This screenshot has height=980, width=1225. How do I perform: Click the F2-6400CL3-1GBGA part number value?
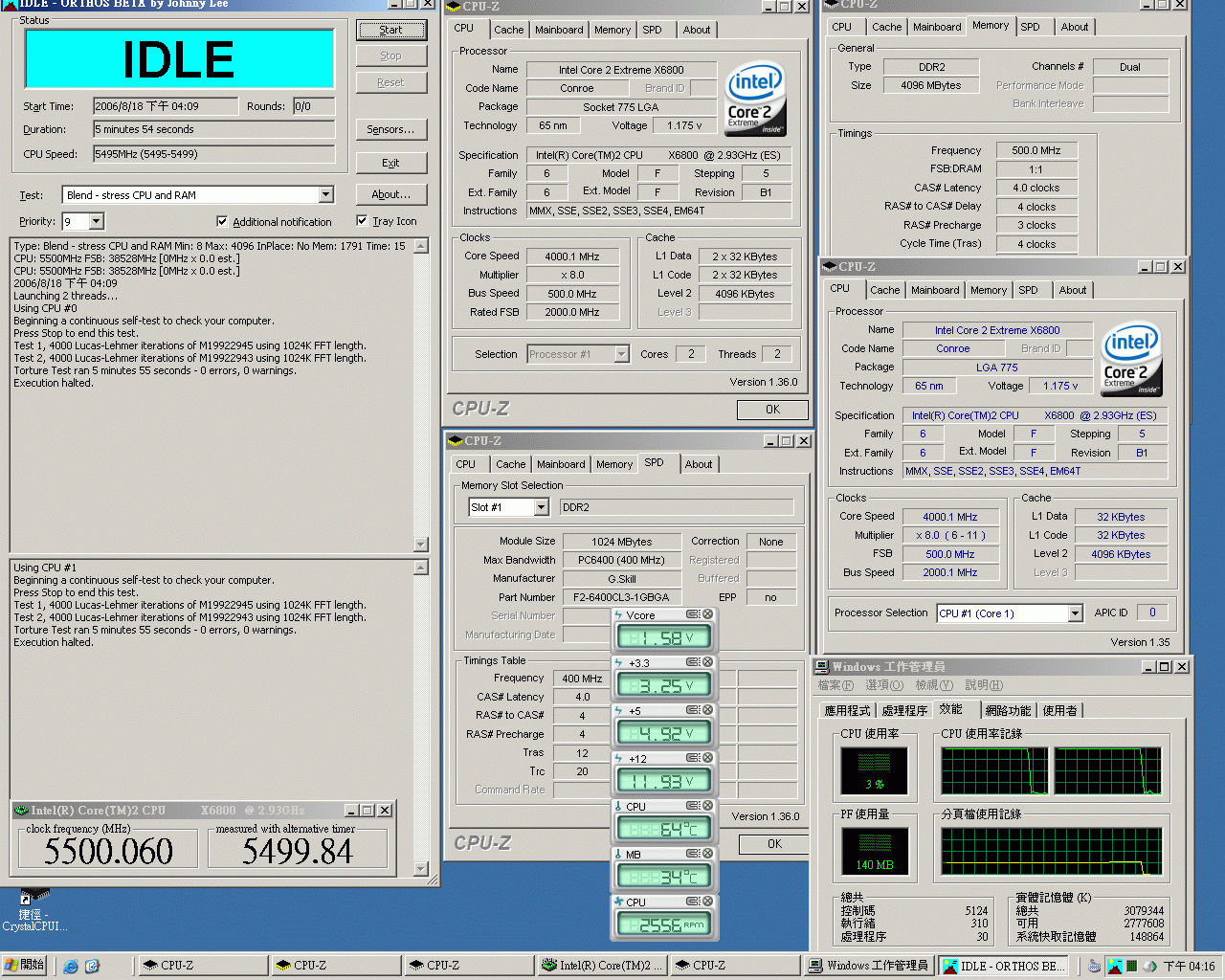coord(621,597)
